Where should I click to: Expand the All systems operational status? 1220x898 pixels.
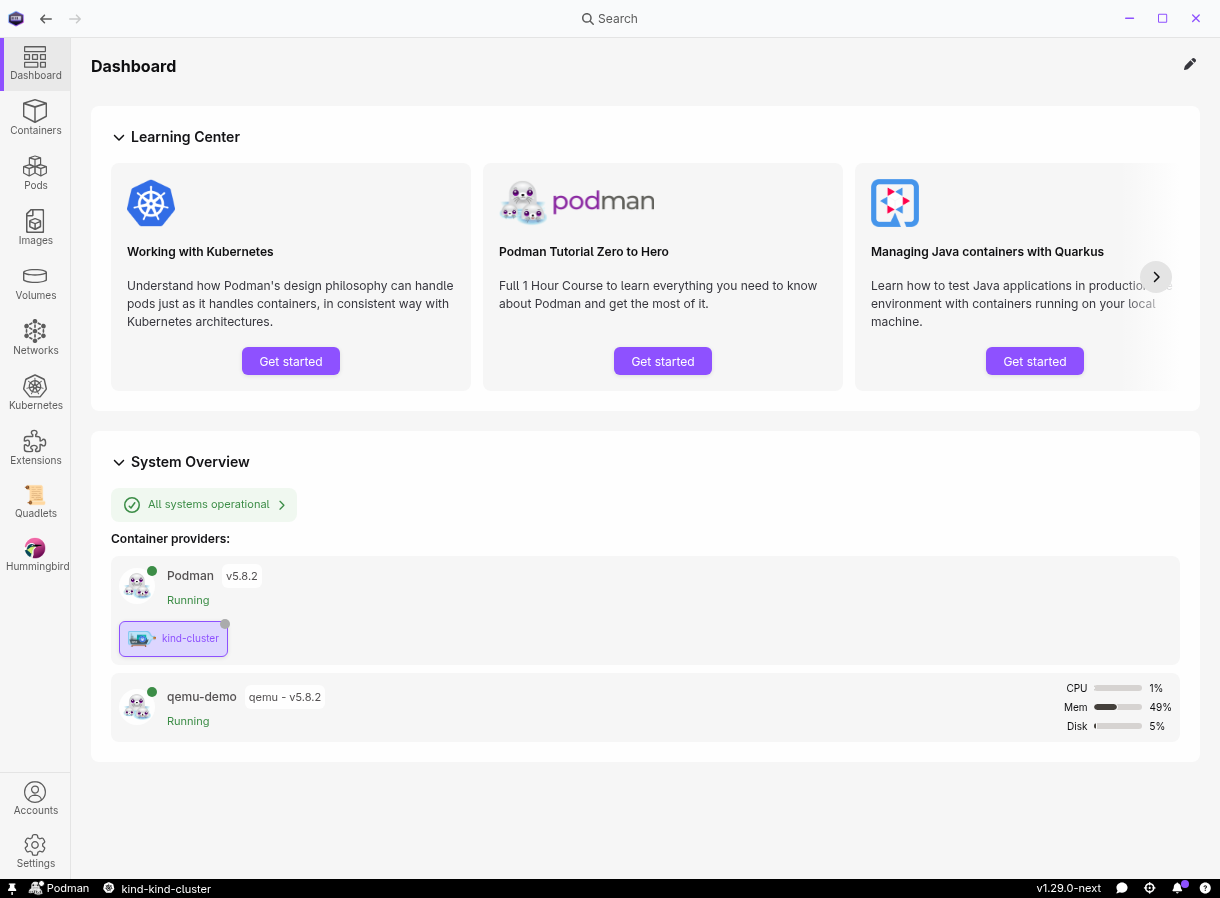(204, 505)
